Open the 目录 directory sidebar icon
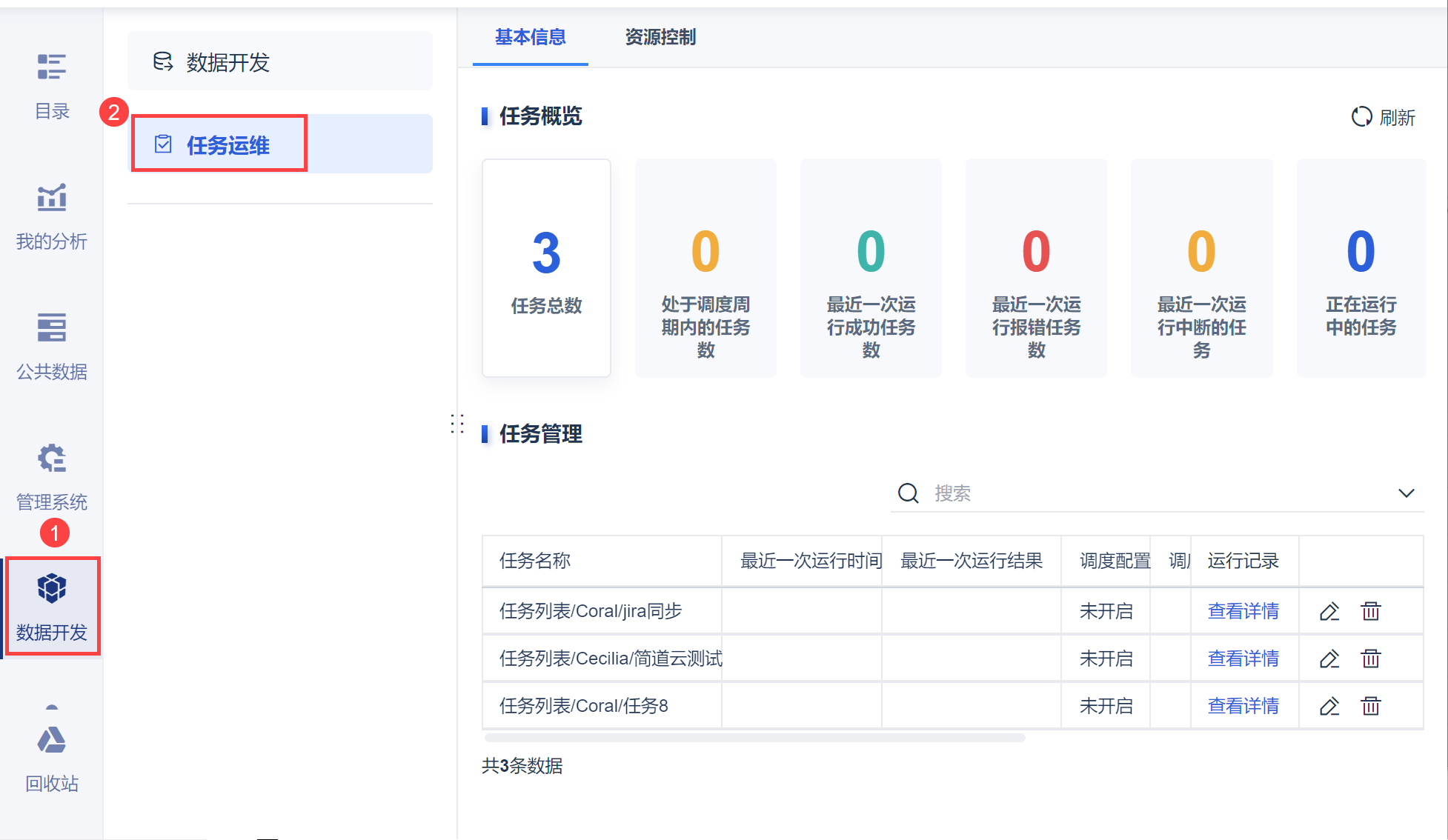The width and height of the screenshot is (1448, 840). pos(51,67)
